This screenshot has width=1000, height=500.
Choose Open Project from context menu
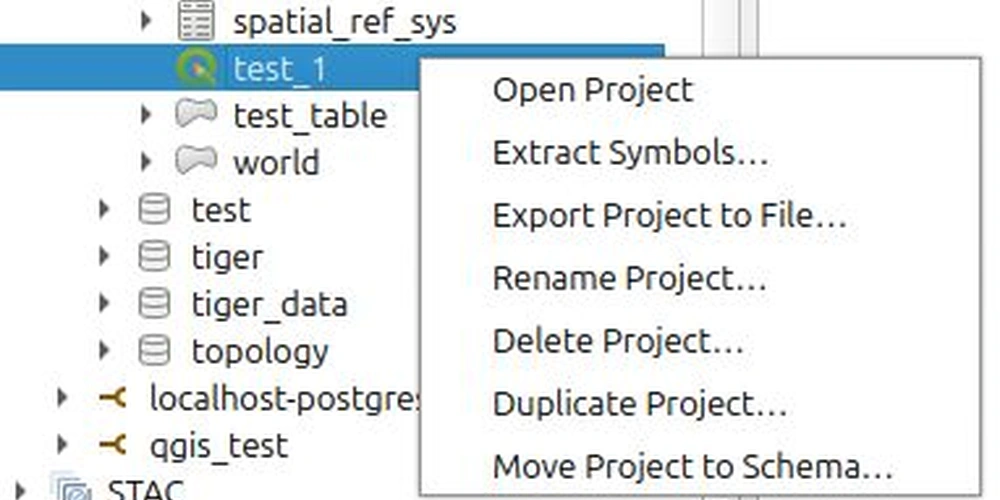(592, 91)
